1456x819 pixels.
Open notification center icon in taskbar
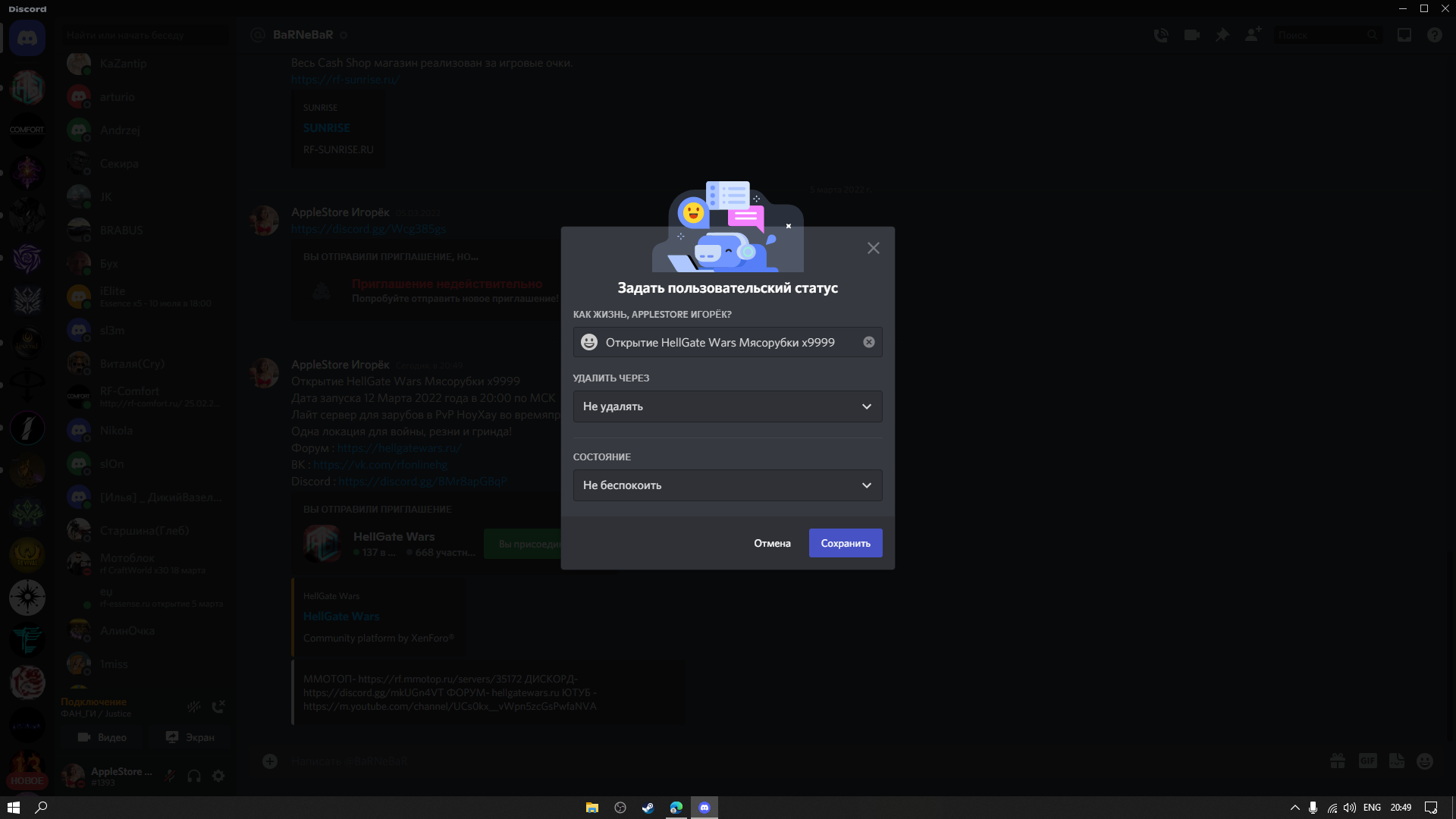pyautogui.click(x=1431, y=808)
